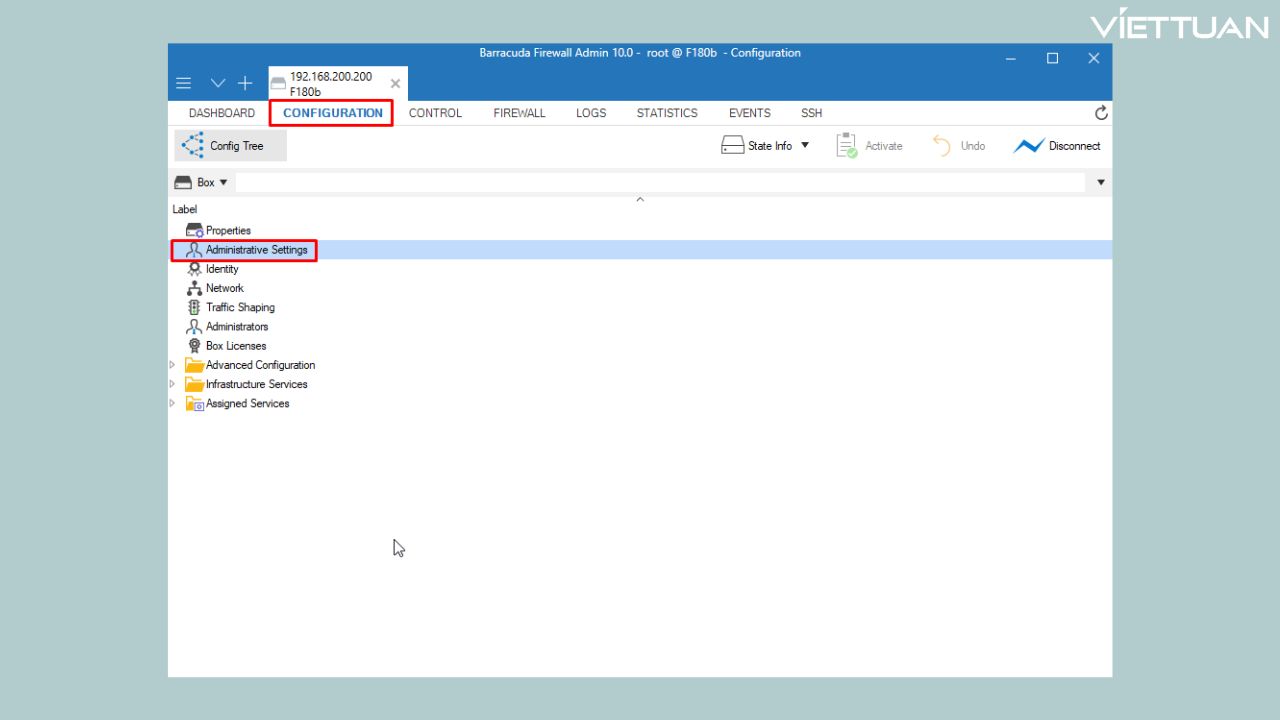This screenshot has width=1280, height=720.
Task: Open the Box dropdown selector
Action: (202, 182)
